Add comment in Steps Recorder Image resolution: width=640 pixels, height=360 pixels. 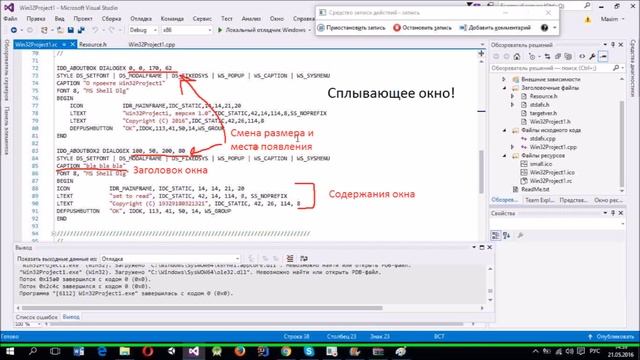[x=495, y=28]
